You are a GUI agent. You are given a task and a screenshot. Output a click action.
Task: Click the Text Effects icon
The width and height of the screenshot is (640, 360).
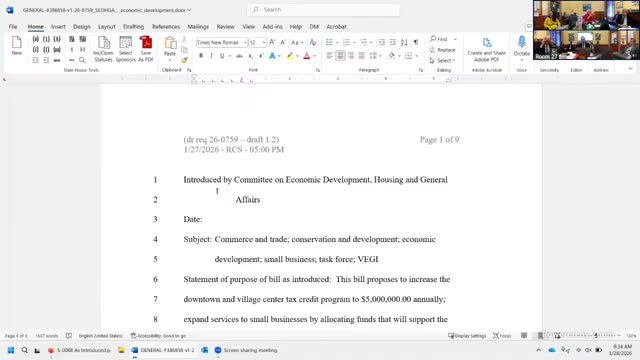tap(272, 56)
